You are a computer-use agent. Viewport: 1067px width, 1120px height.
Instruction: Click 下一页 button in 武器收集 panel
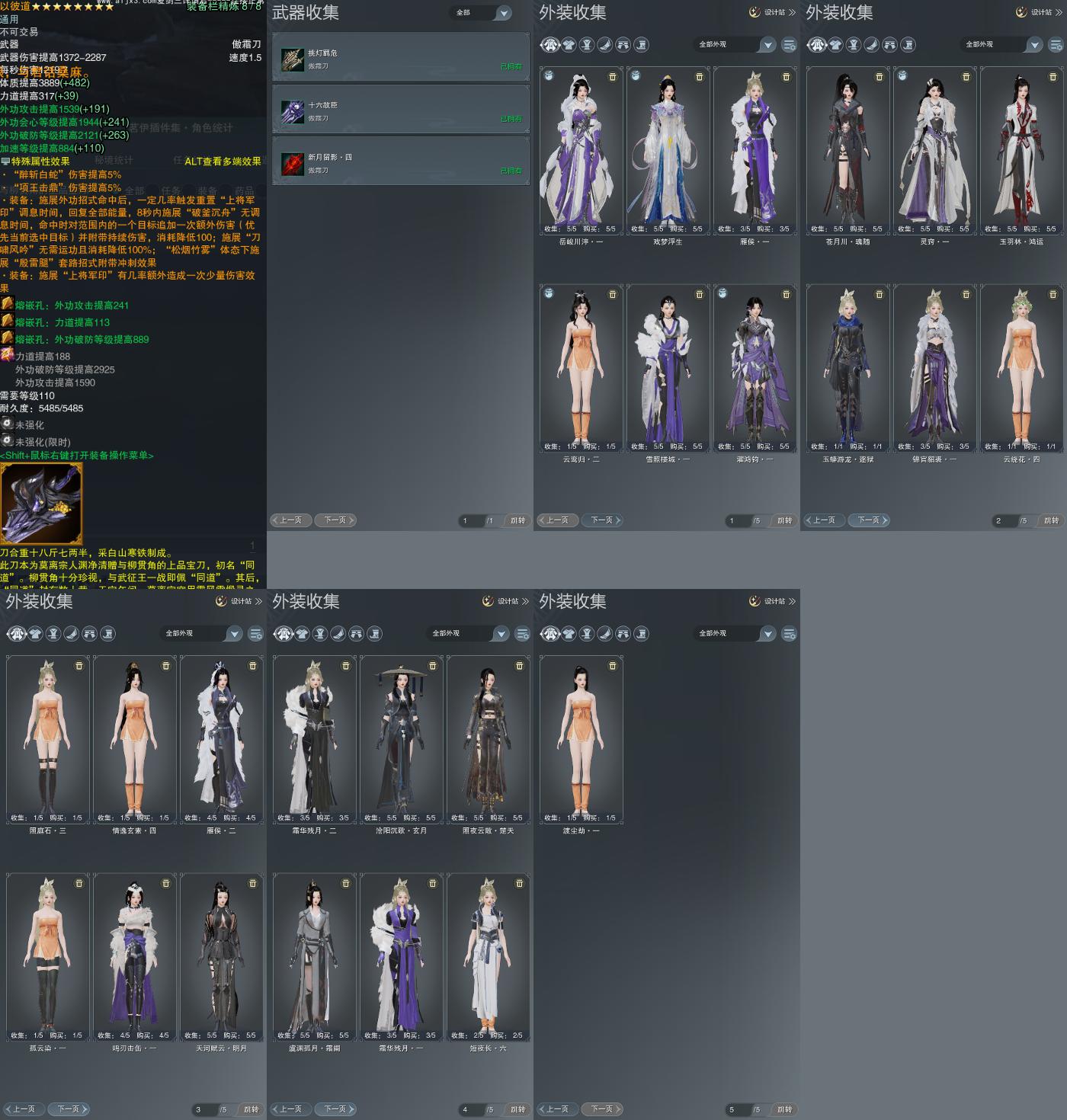(x=335, y=520)
